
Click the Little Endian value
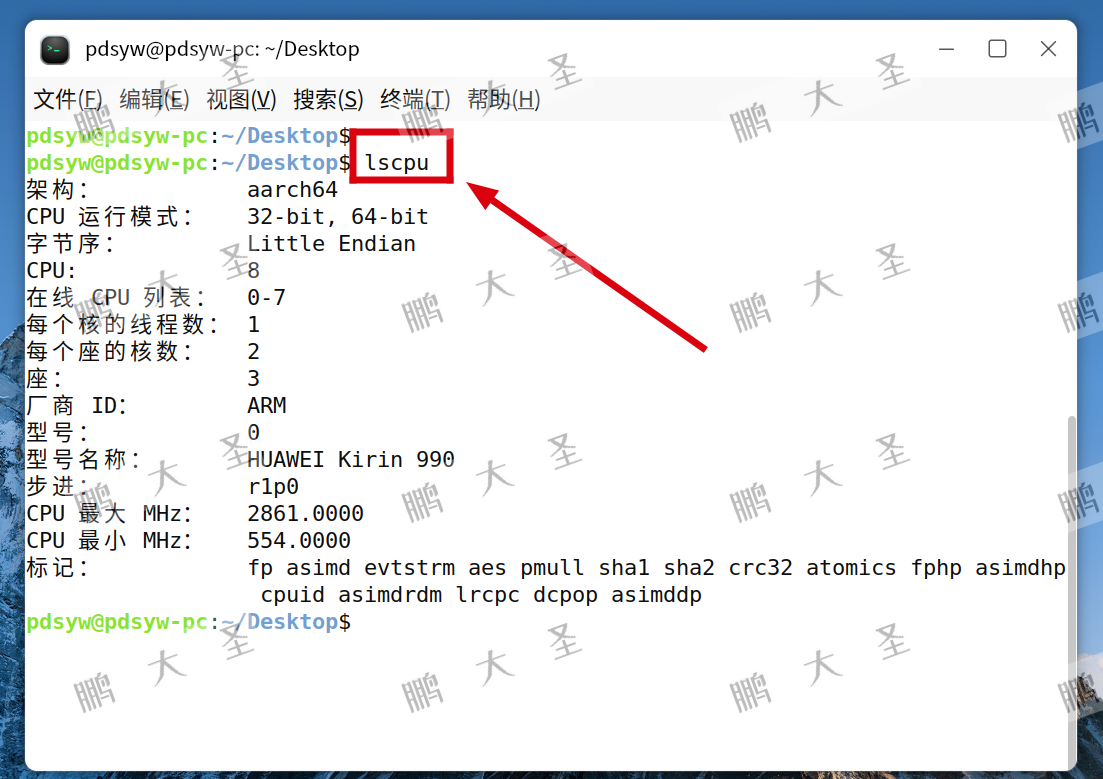tap(331, 243)
